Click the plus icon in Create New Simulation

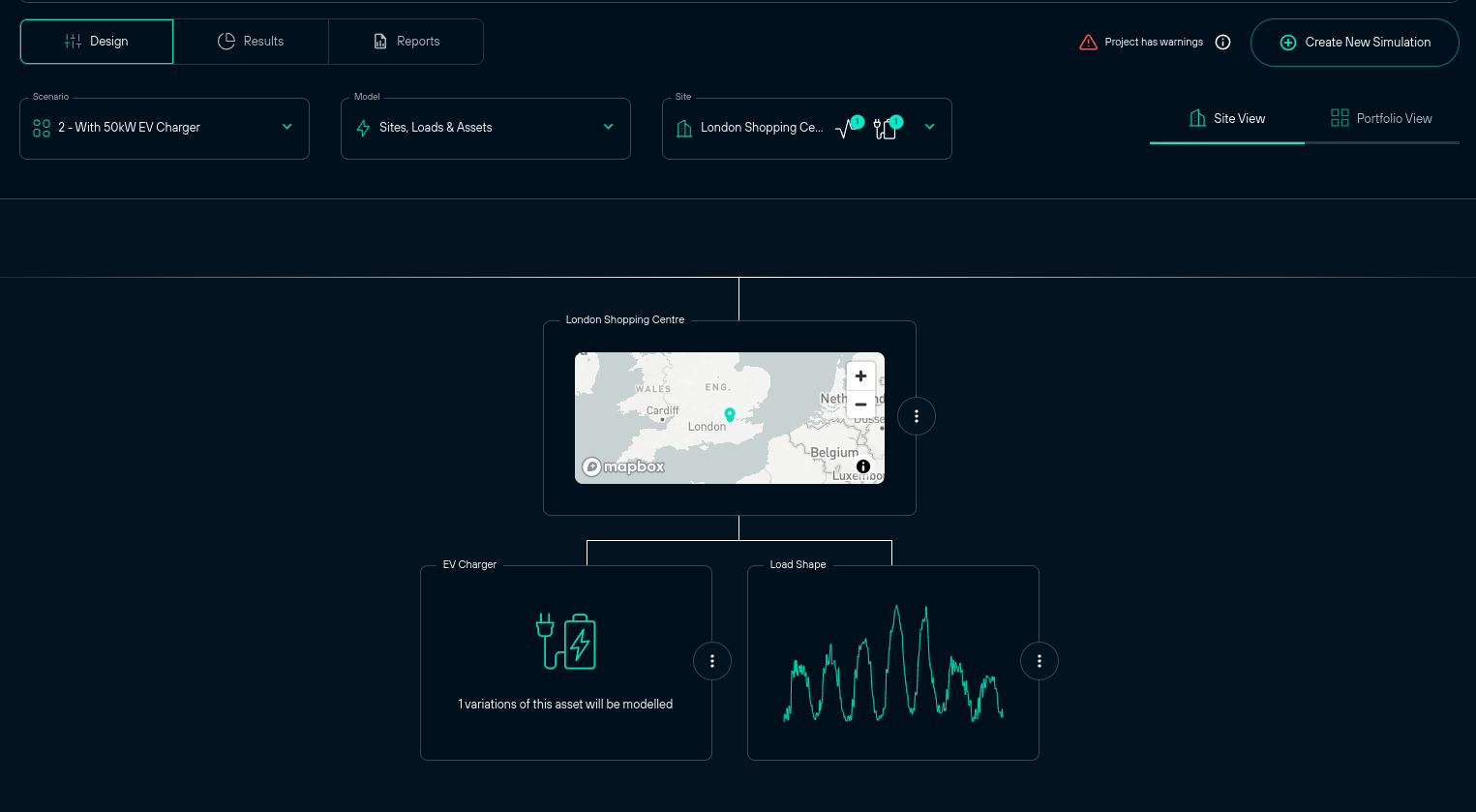(1287, 43)
